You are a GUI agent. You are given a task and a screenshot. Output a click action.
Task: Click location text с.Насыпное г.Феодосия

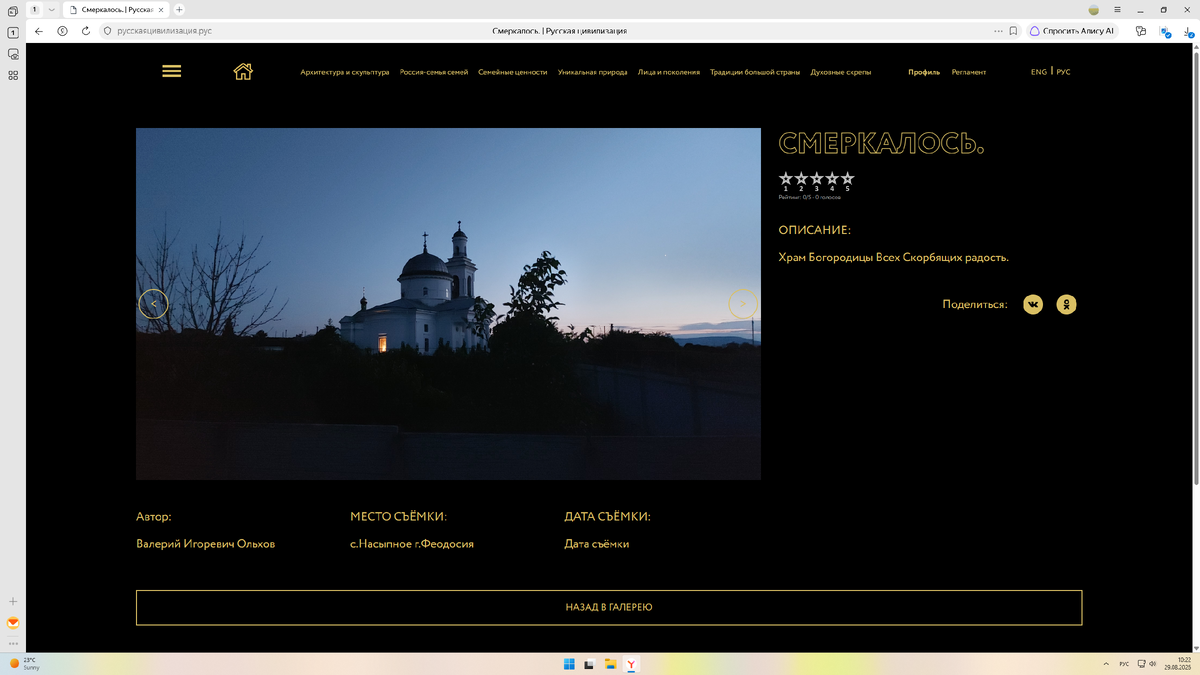click(412, 544)
